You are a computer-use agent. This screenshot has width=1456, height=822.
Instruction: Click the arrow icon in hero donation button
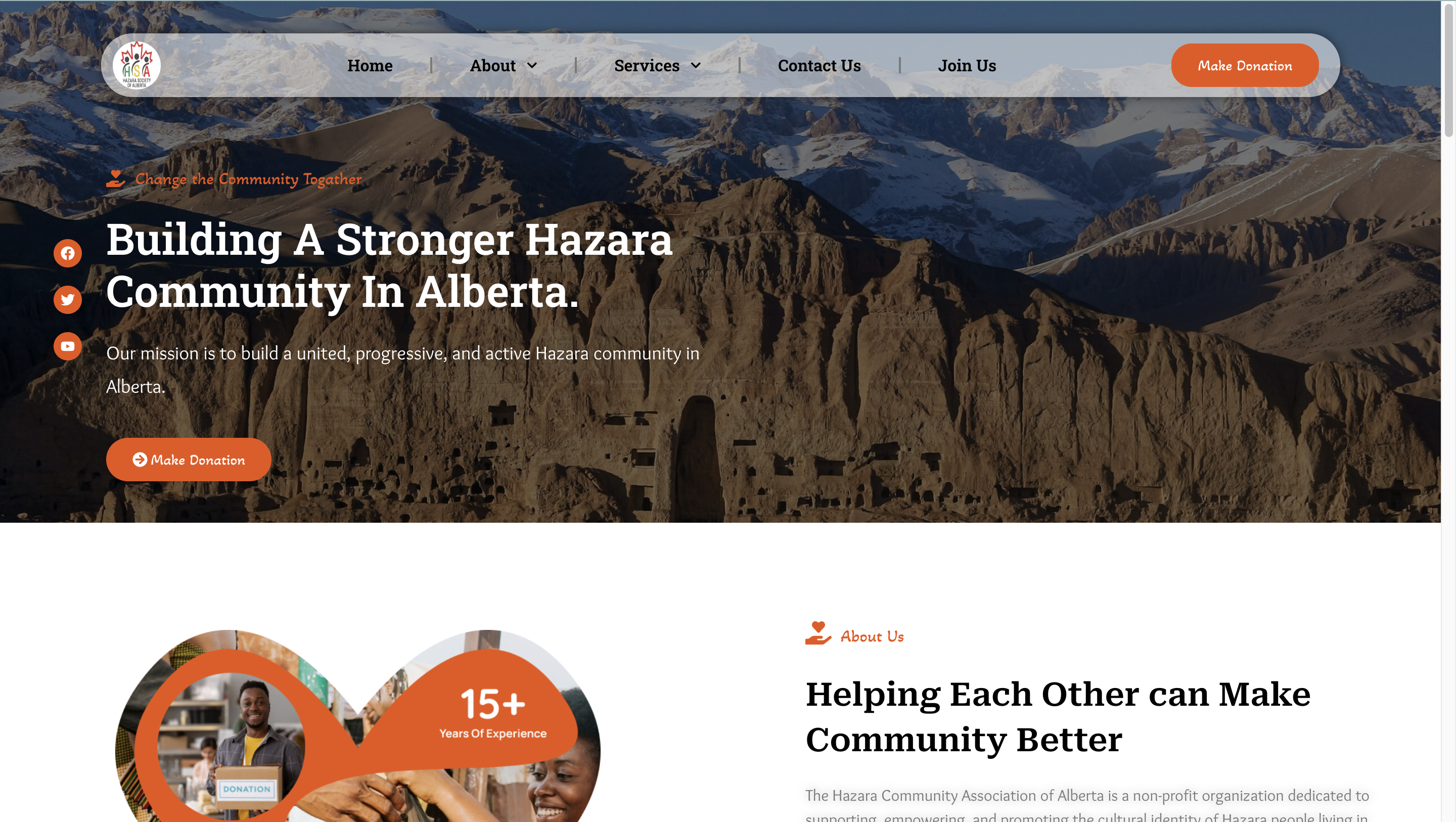(x=140, y=460)
